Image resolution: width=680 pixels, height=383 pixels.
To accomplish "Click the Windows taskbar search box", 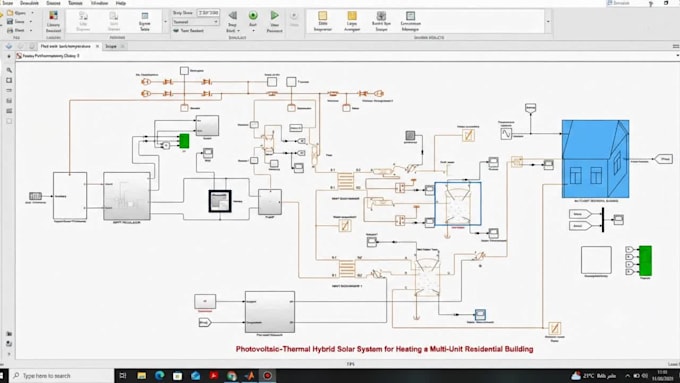I will 62,376.
